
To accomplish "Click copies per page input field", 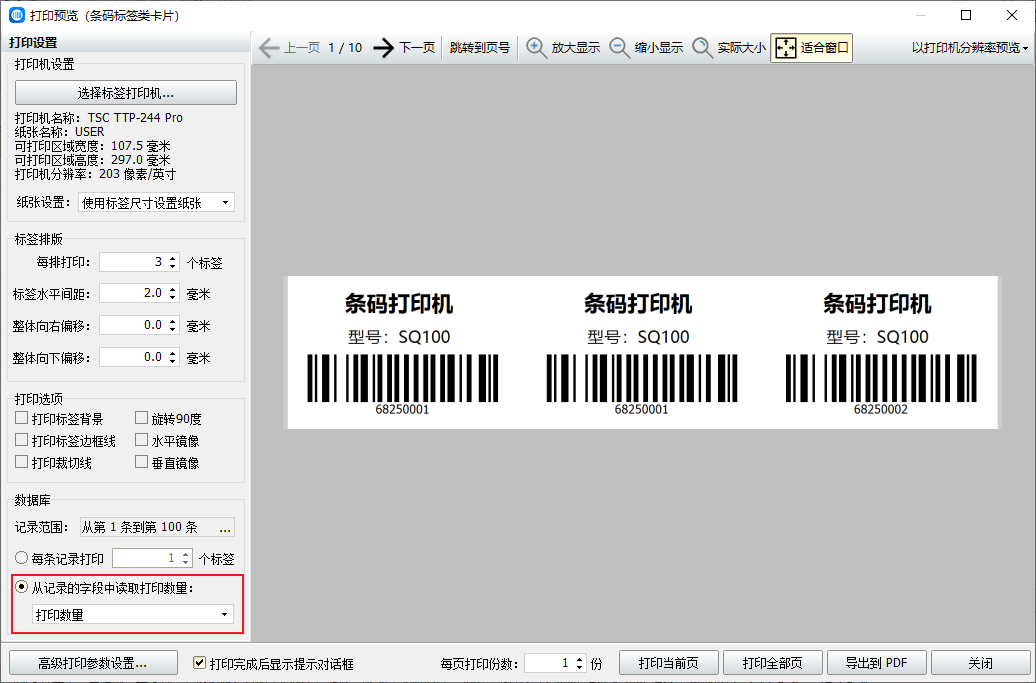I will click(x=549, y=663).
